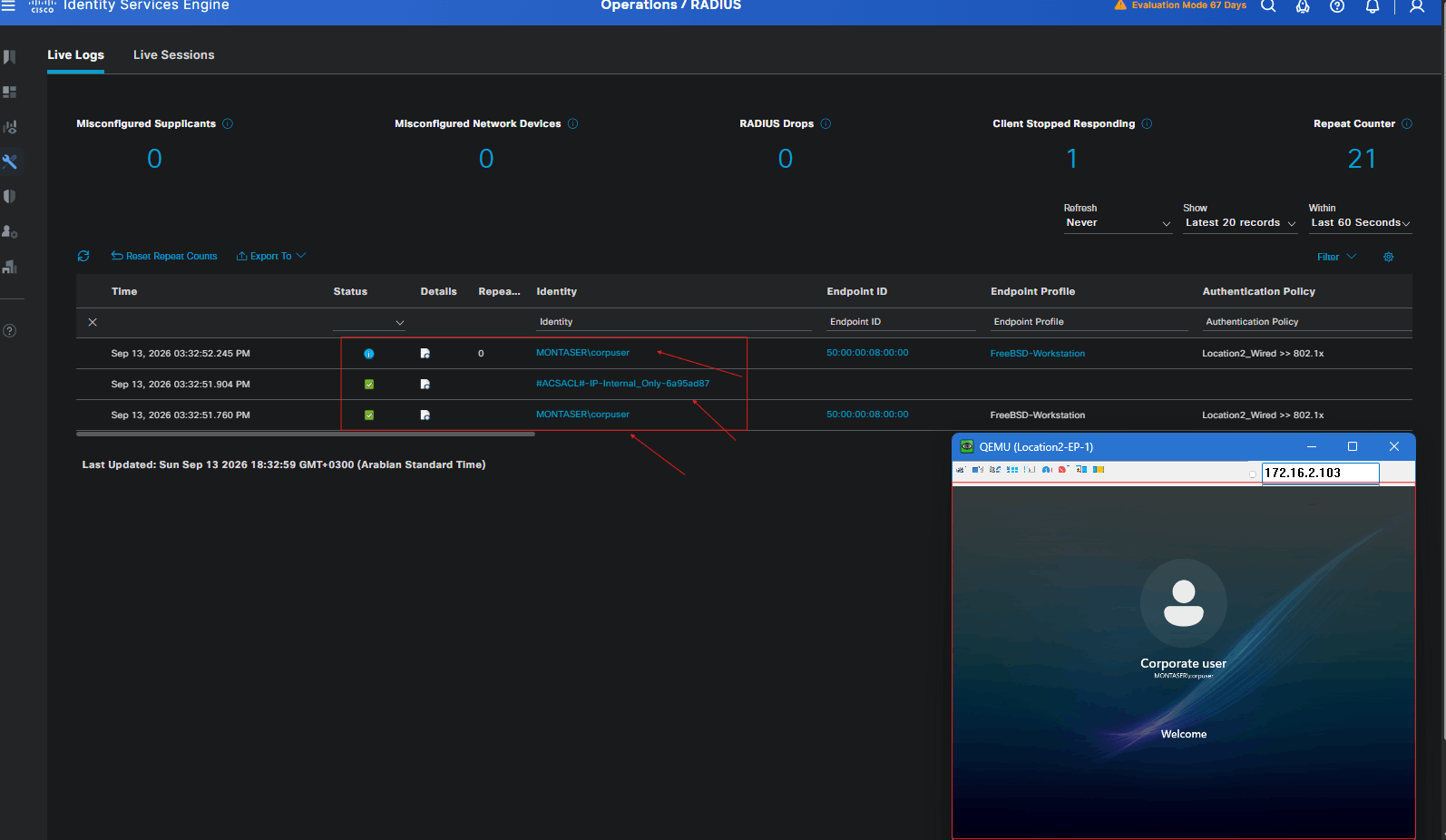This screenshot has height=840, width=1446.
Task: Clear filters with the X icon in filter row
Action: pyautogui.click(x=93, y=322)
